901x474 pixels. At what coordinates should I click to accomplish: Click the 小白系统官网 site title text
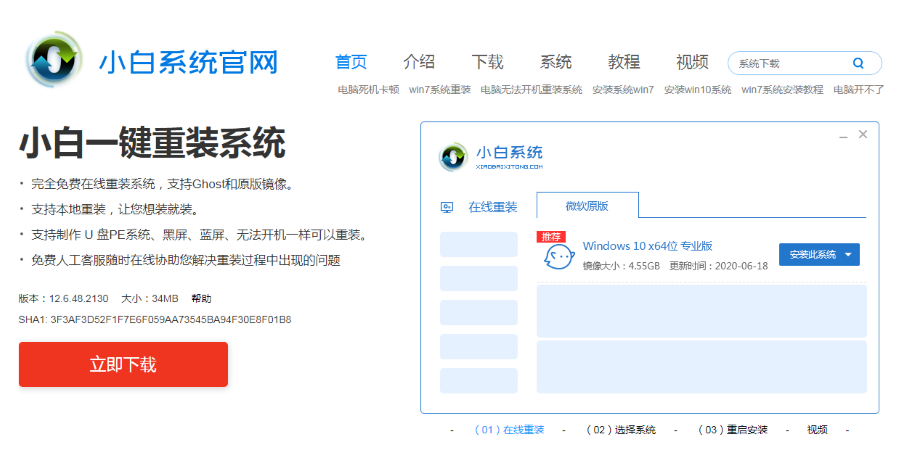click(x=188, y=63)
